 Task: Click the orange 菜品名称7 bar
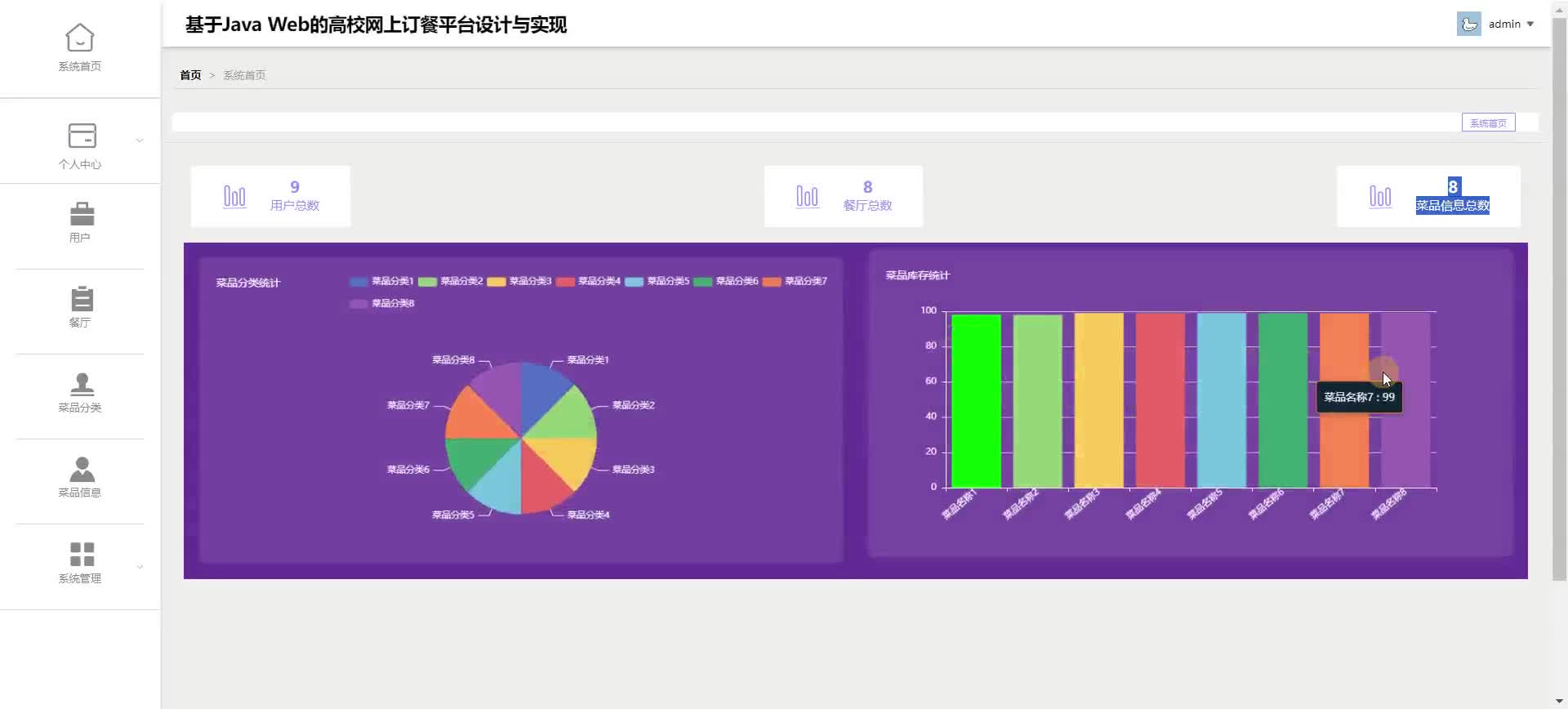point(1344,400)
